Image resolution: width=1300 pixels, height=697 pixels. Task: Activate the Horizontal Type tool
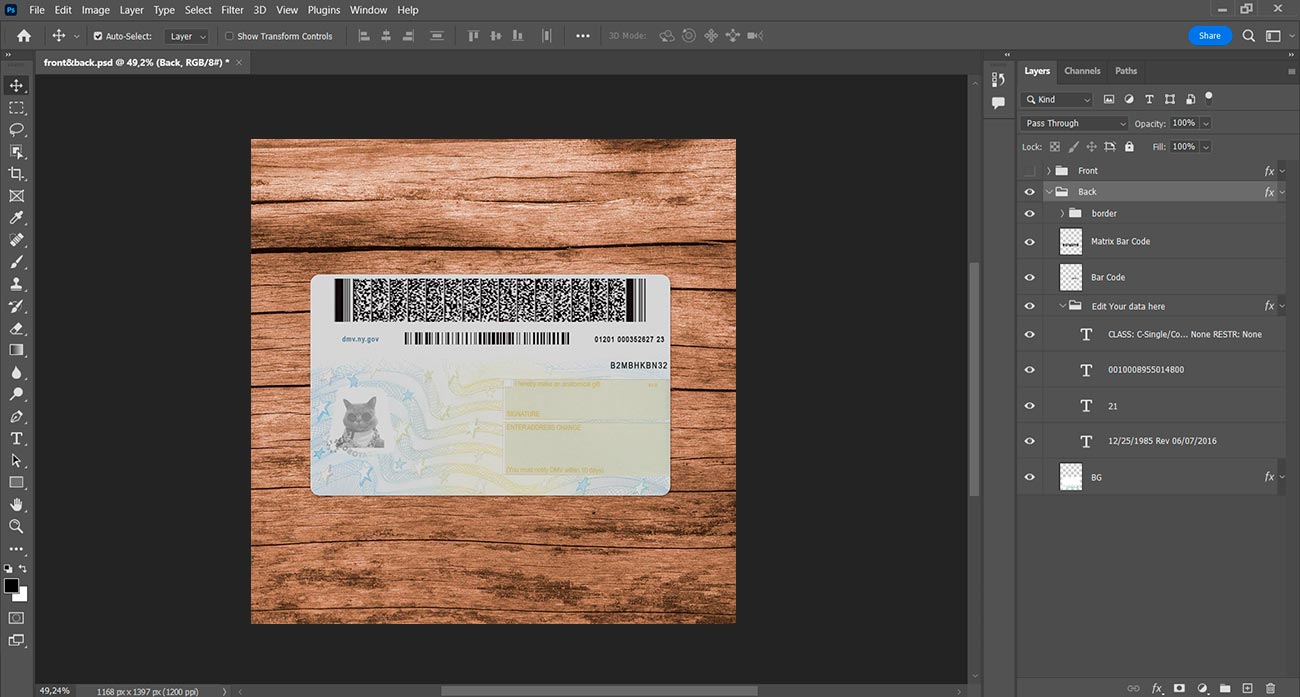click(17, 438)
